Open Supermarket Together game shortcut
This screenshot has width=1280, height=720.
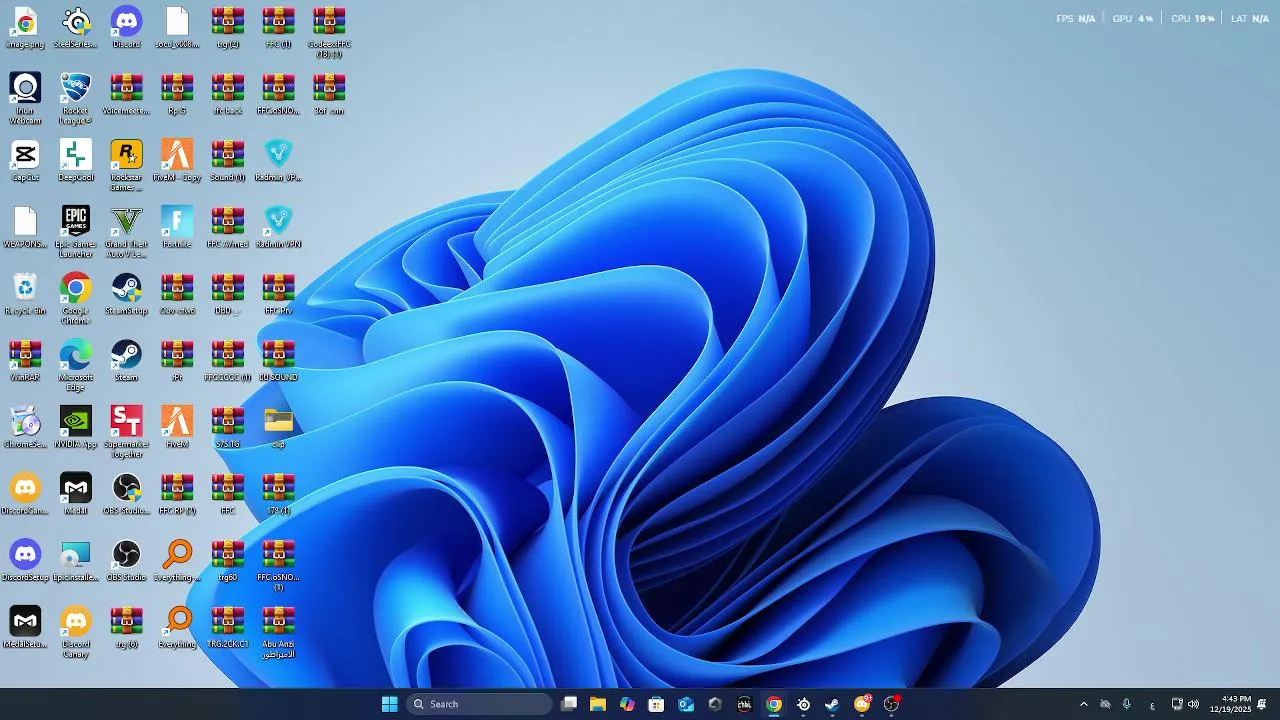click(126, 432)
